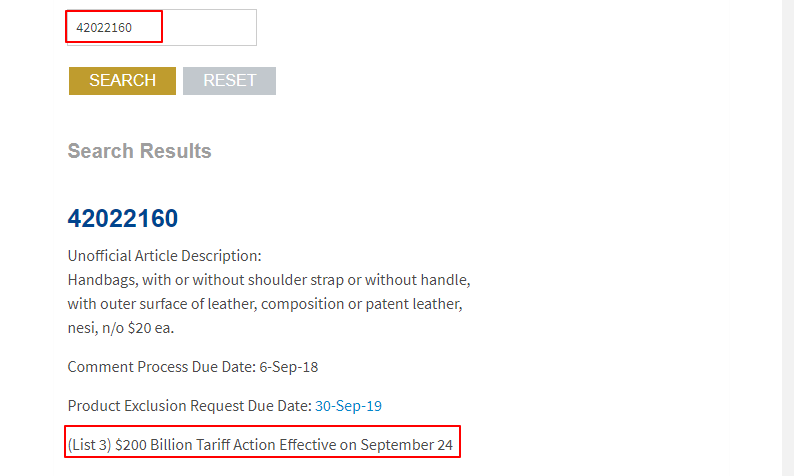This screenshot has height=476, width=794.
Task: Click the blue 42022160 result heading
Action: [123, 219]
